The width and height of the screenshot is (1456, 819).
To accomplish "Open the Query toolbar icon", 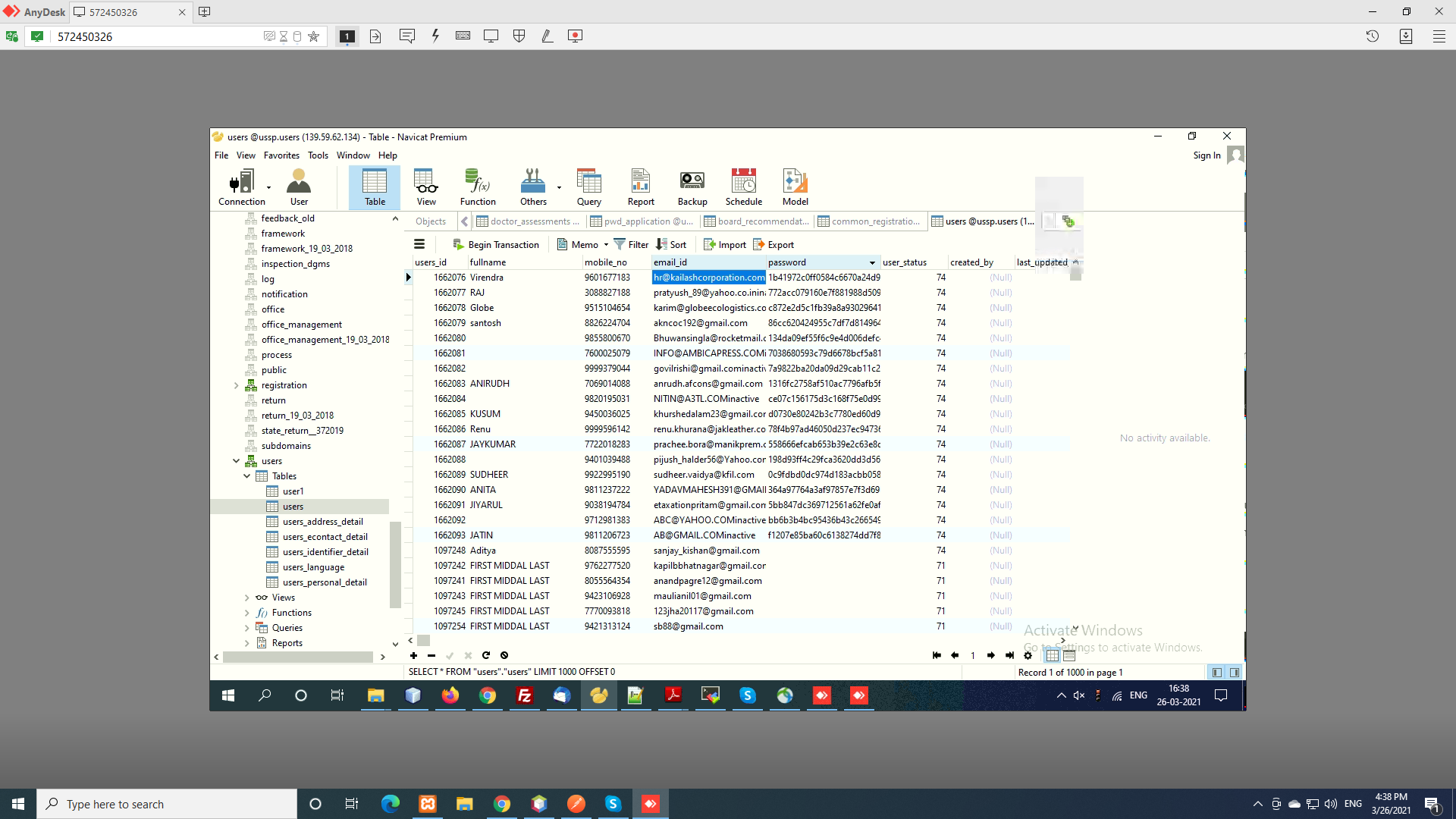I will [588, 187].
